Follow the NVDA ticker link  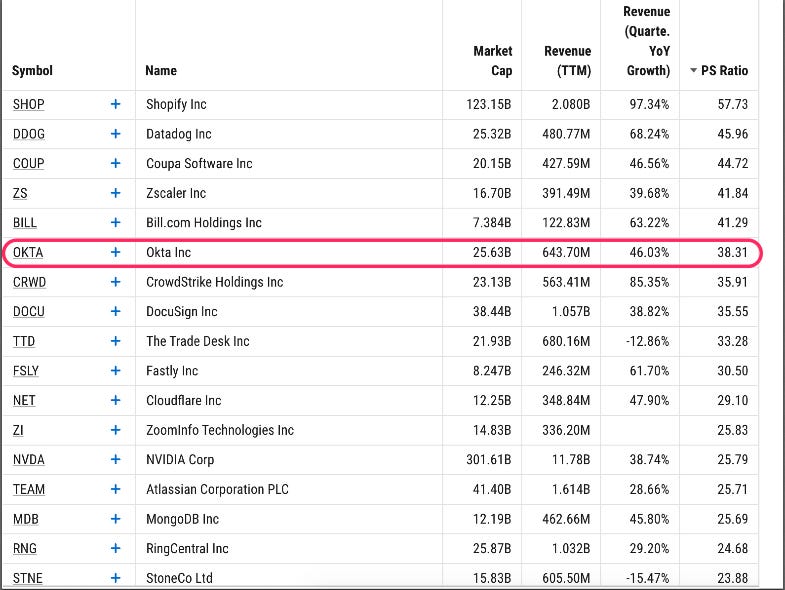click(29, 459)
